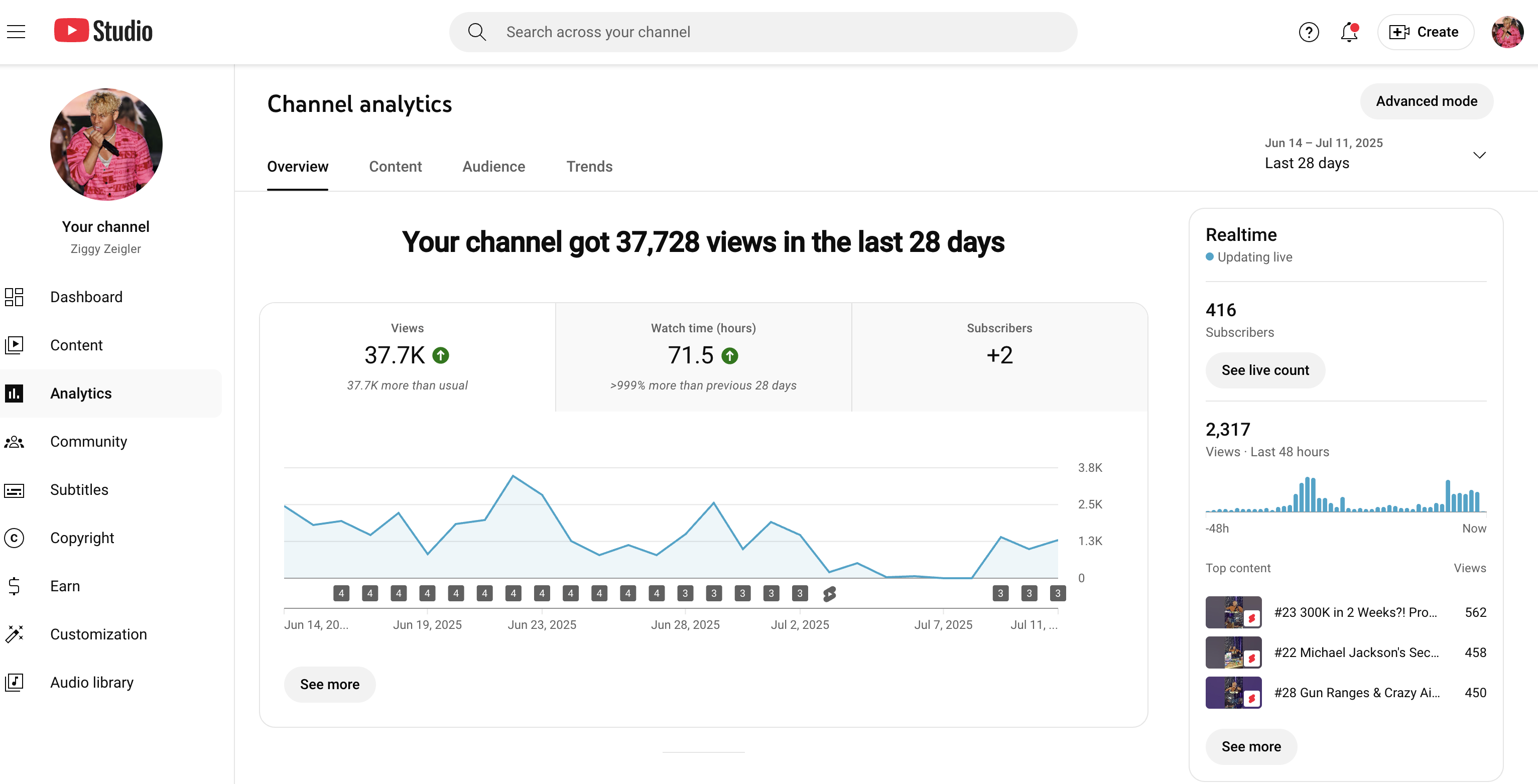Click the realtime 48-hour views bar chart
Screen dimensions: 1538x784
(x=1345, y=494)
